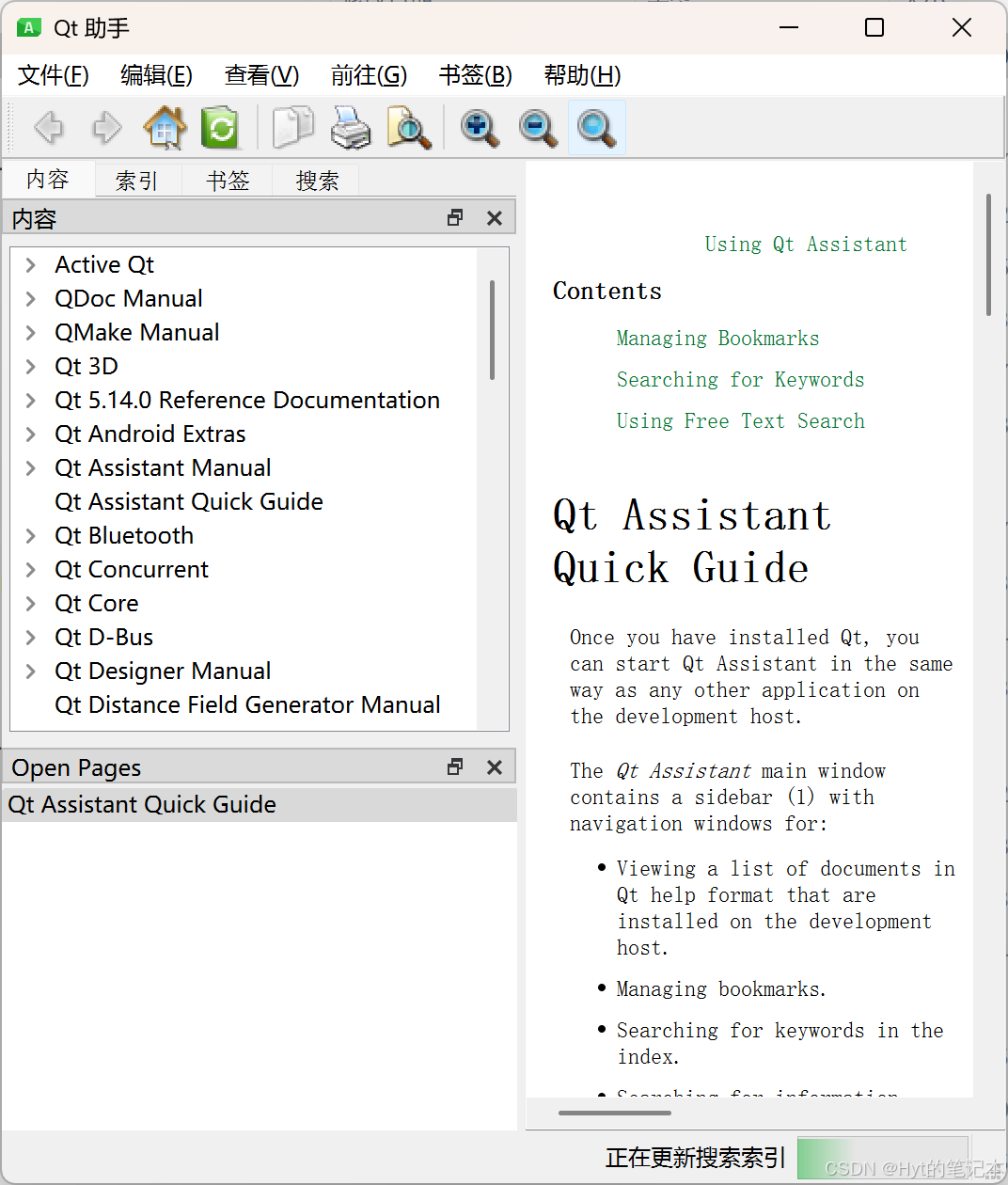Click the document vertical scrollbar thumb

click(988, 255)
